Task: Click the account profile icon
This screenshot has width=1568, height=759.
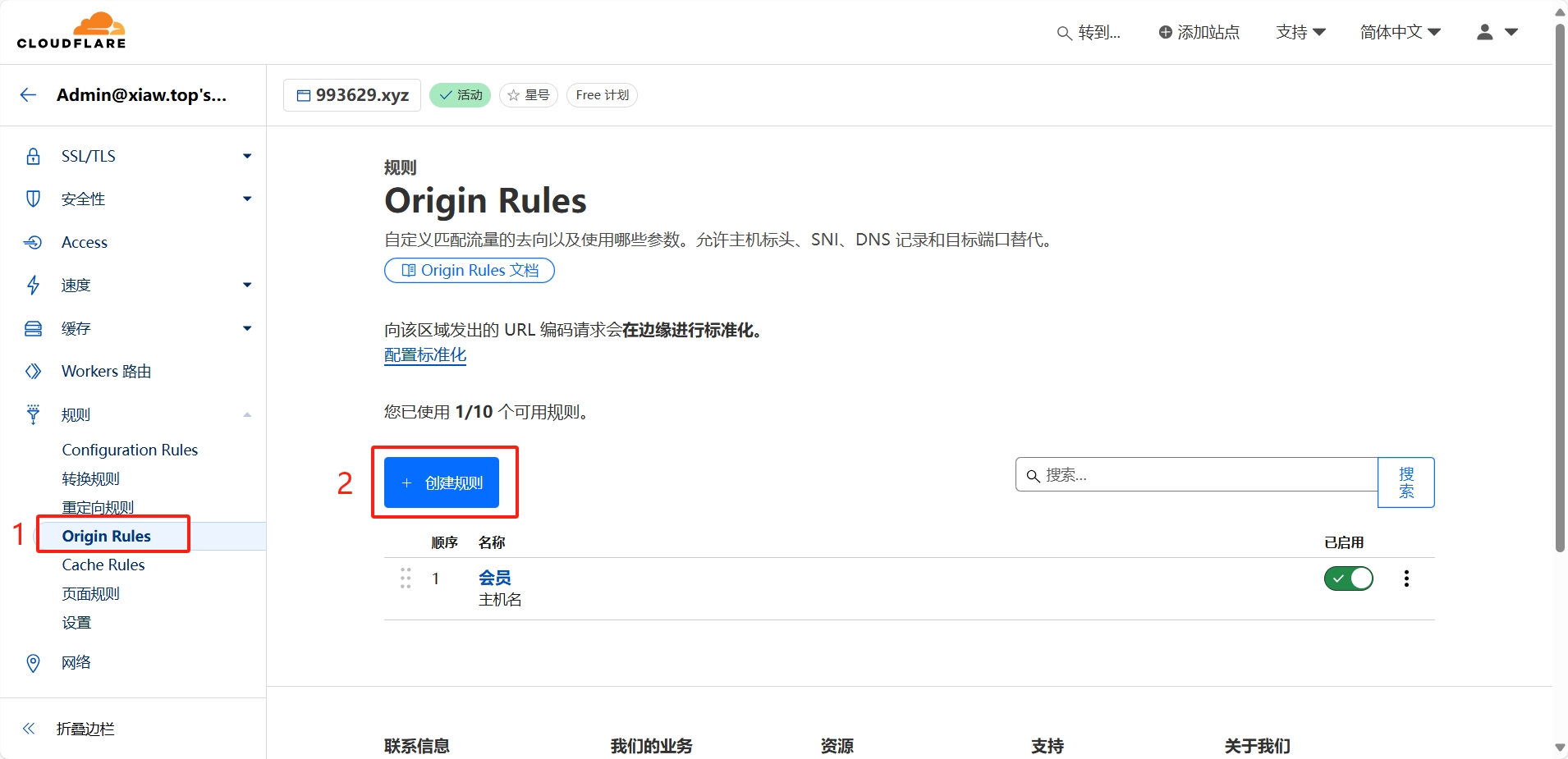Action: [x=1484, y=32]
